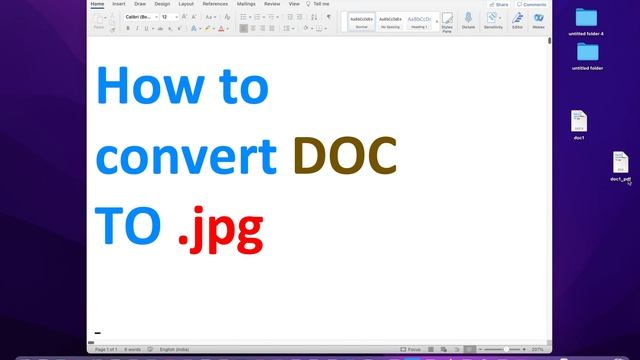Switch to the Design tab
640x360 pixels.
tap(162, 4)
